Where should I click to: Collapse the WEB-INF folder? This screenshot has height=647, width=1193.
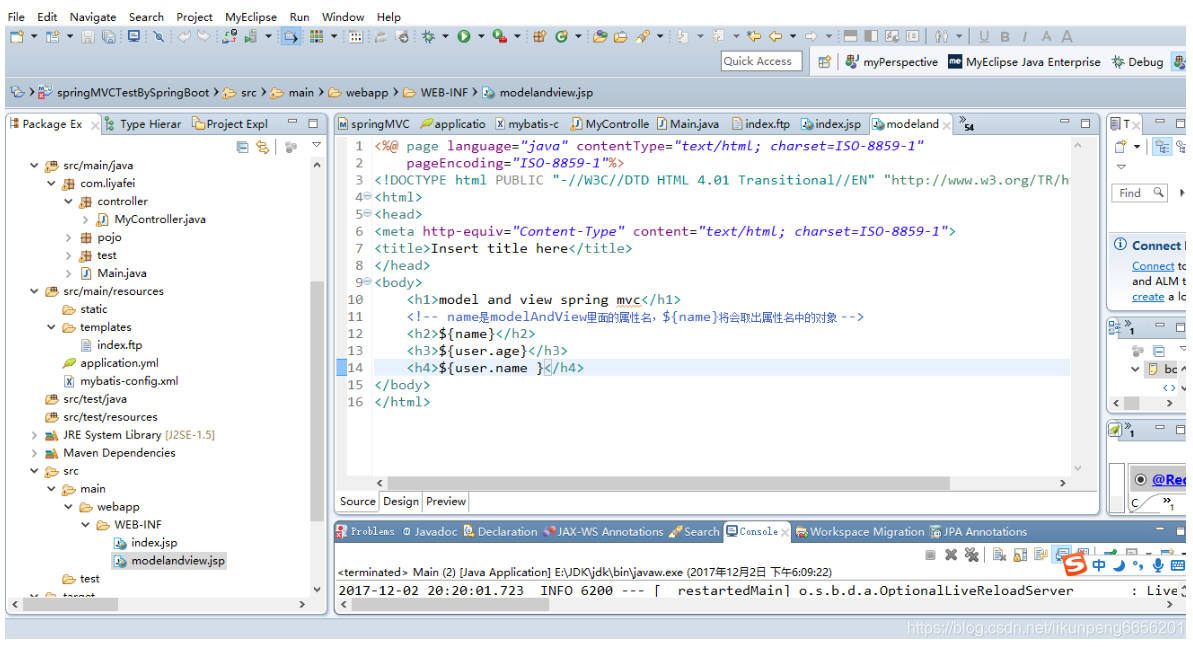pos(85,525)
